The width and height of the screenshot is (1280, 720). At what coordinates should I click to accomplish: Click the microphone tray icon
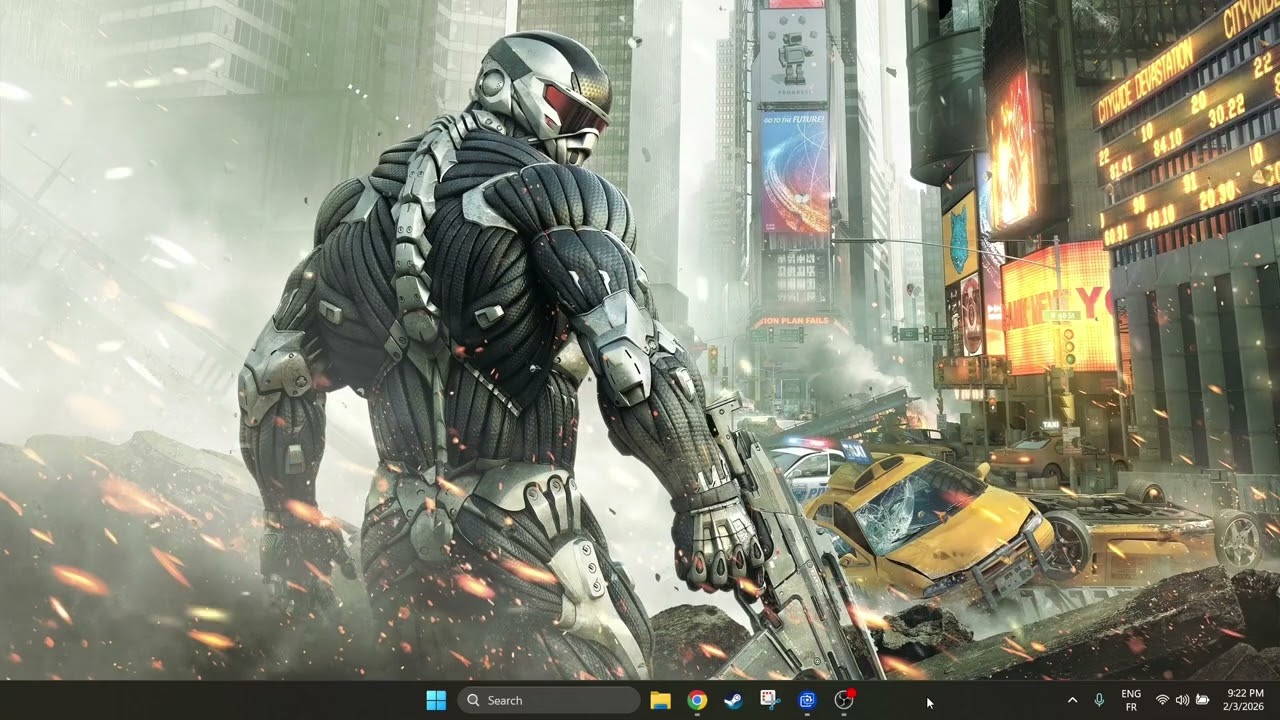pyautogui.click(x=1100, y=701)
